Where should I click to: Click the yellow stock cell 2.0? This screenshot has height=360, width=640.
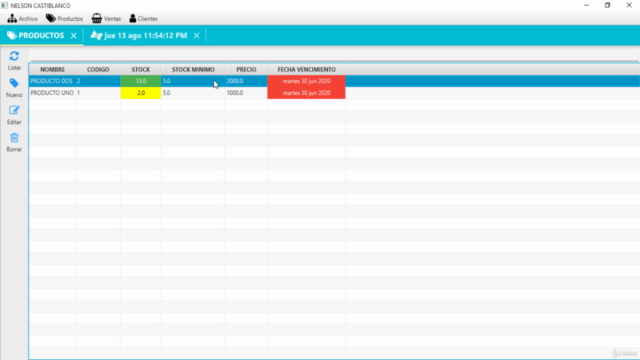141,93
